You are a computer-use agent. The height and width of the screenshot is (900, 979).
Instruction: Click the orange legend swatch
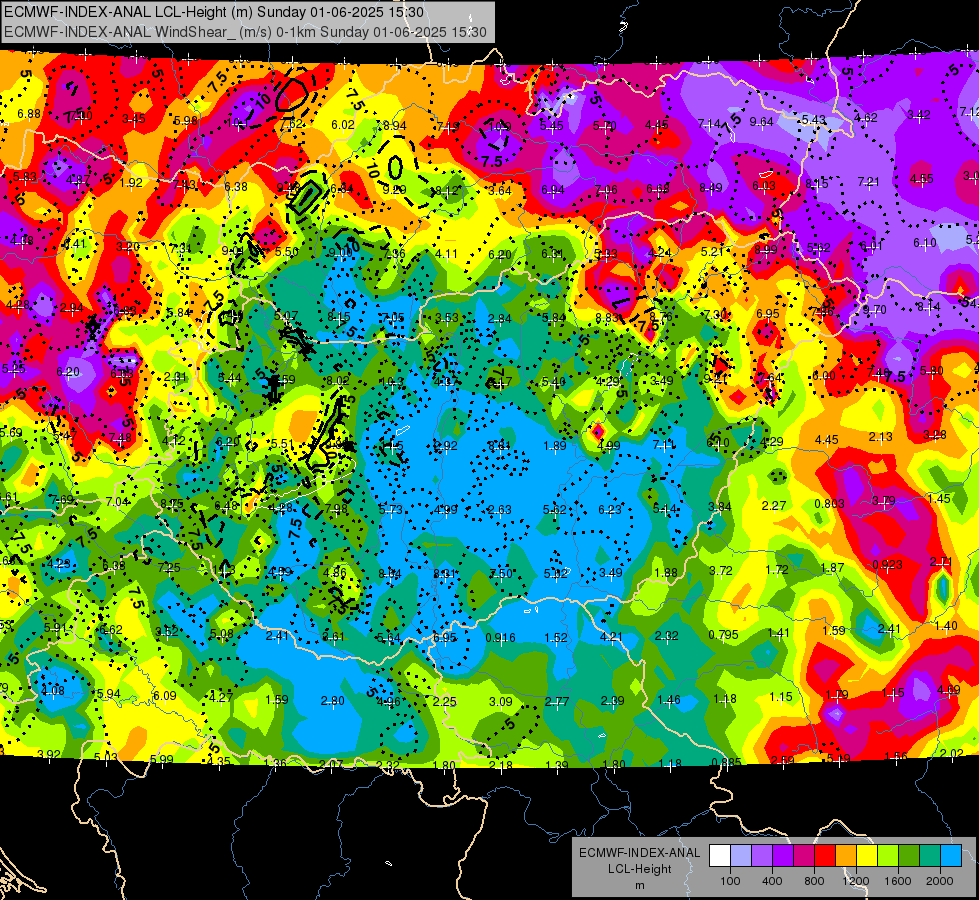tap(846, 856)
